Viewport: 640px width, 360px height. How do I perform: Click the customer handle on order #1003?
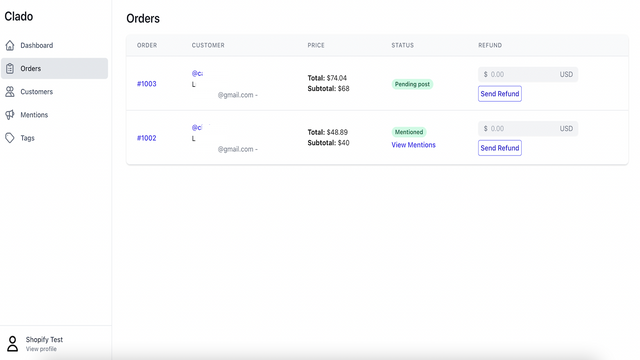tap(197, 73)
